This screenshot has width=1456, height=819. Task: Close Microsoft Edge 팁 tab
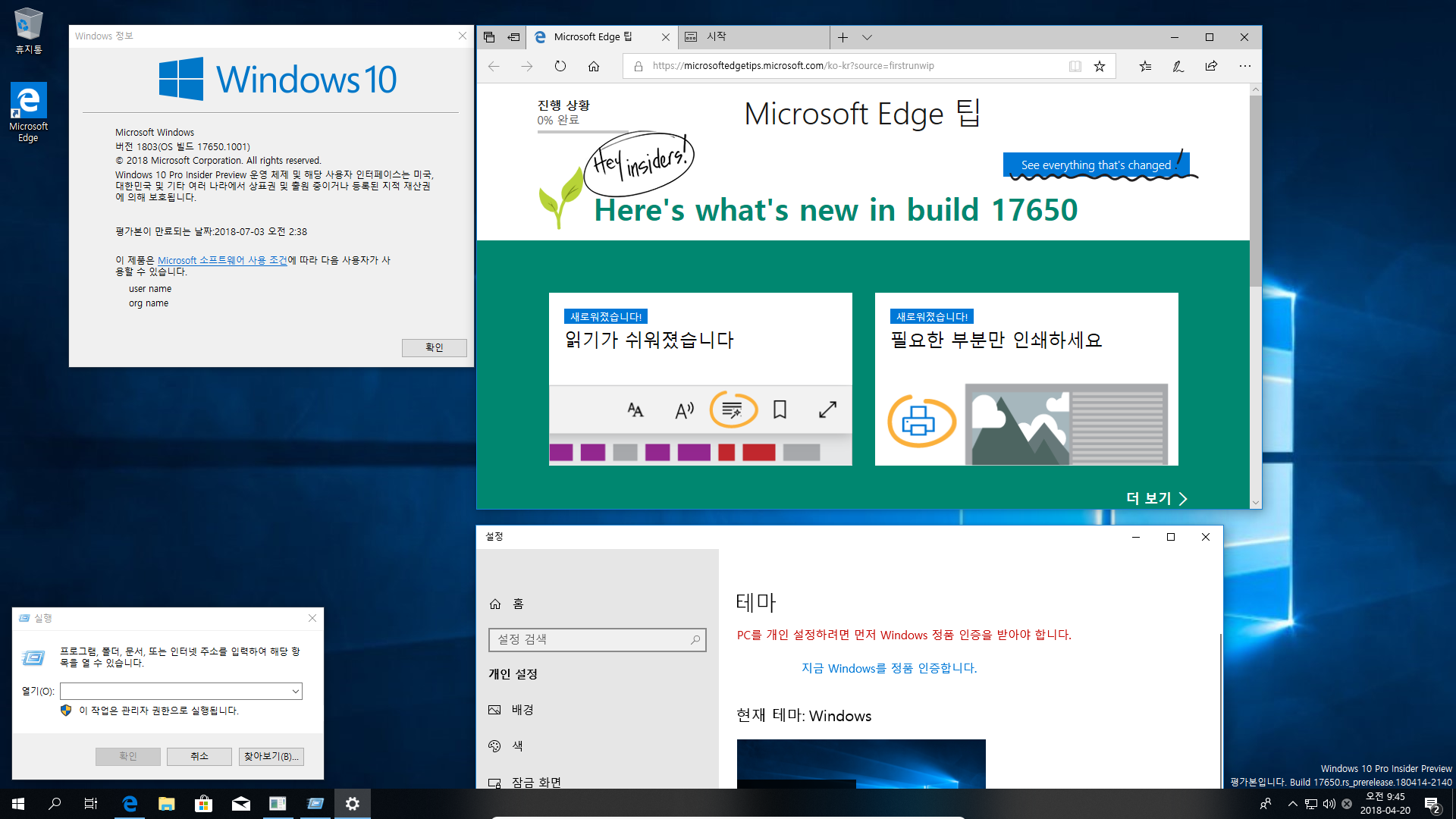point(665,37)
